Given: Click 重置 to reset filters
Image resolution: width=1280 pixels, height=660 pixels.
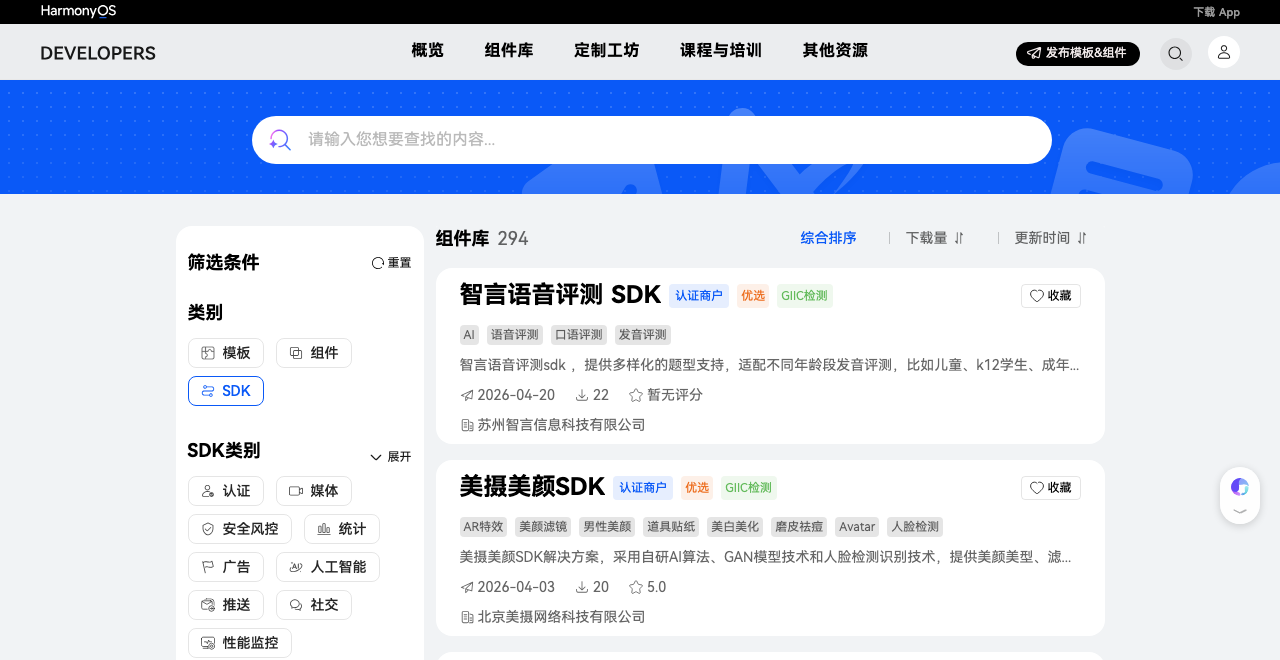Looking at the screenshot, I should 391,263.
